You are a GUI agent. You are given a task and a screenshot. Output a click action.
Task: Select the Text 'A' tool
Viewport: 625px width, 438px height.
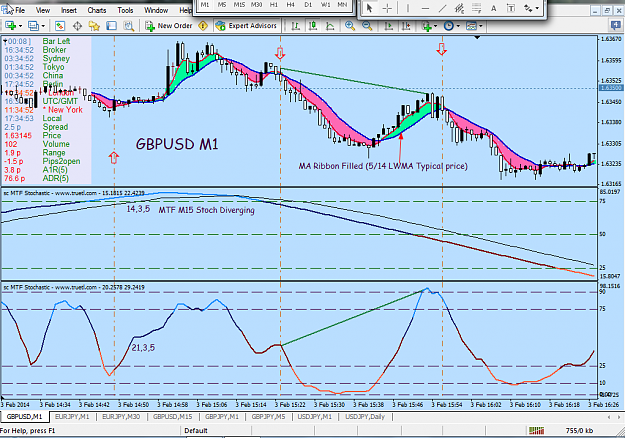click(493, 8)
